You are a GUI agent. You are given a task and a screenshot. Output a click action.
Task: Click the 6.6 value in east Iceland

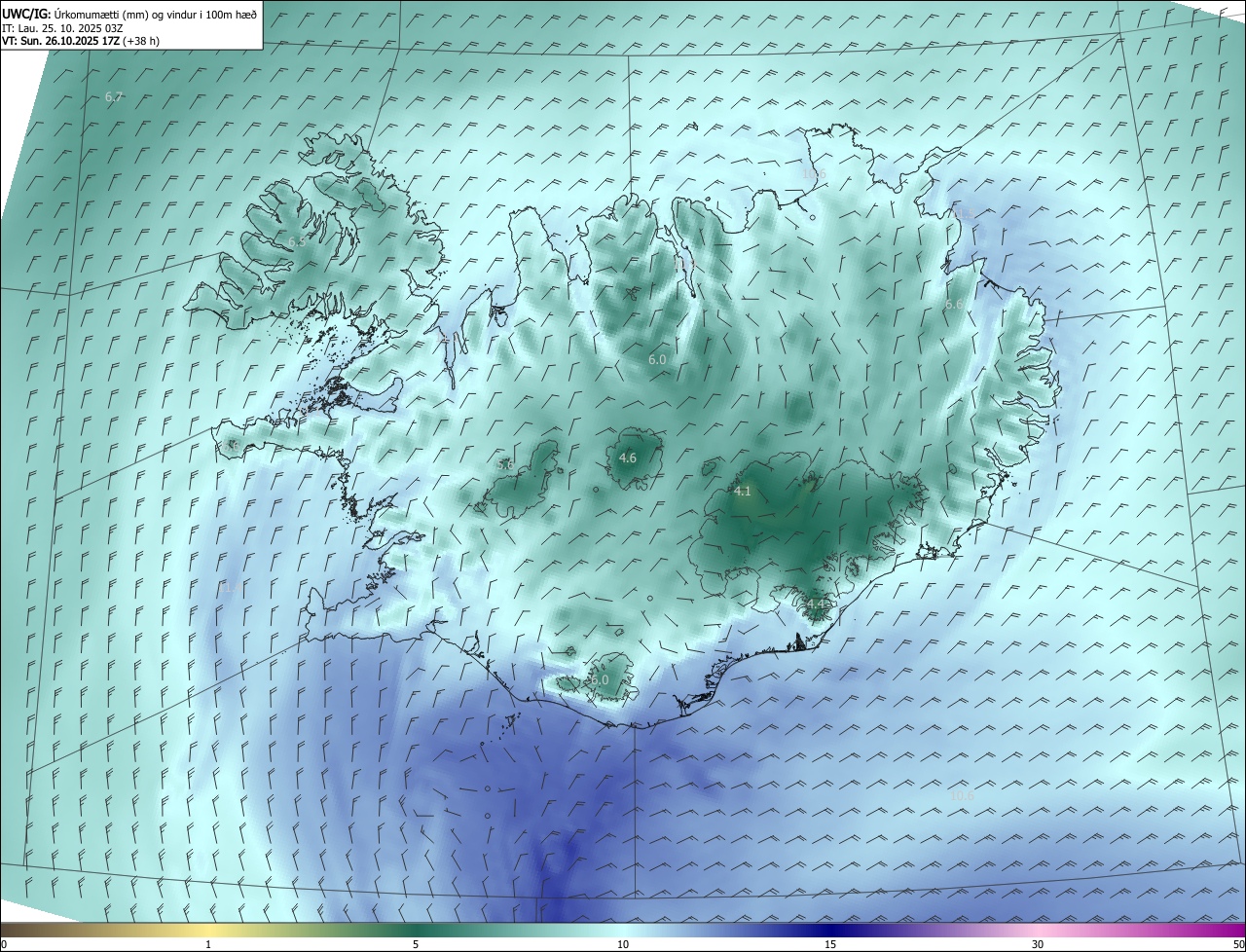[x=954, y=305]
